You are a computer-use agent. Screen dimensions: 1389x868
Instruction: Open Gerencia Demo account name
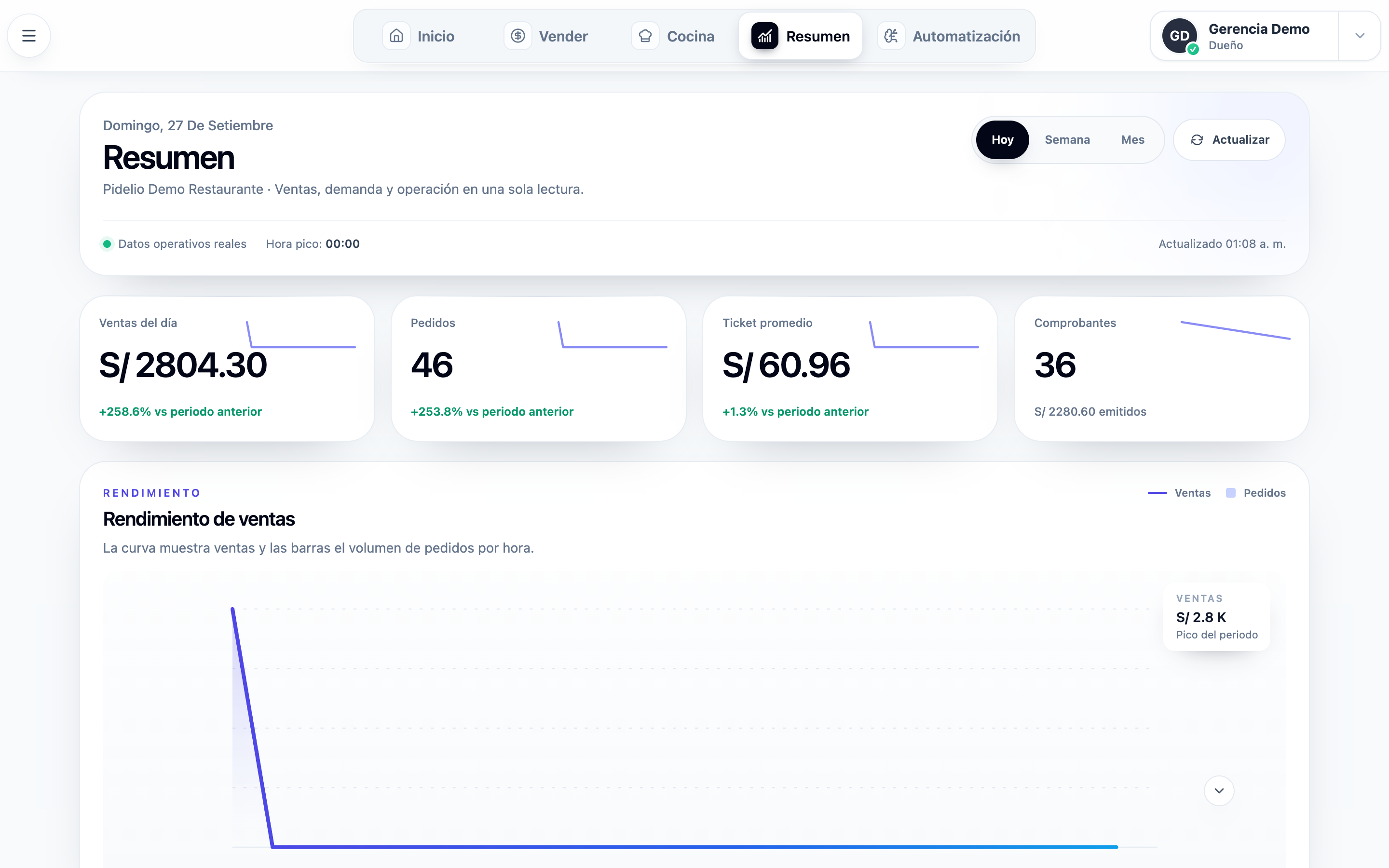pos(1259,29)
